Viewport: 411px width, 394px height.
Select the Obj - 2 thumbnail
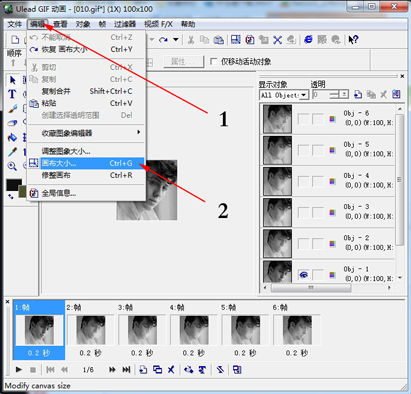click(277, 244)
